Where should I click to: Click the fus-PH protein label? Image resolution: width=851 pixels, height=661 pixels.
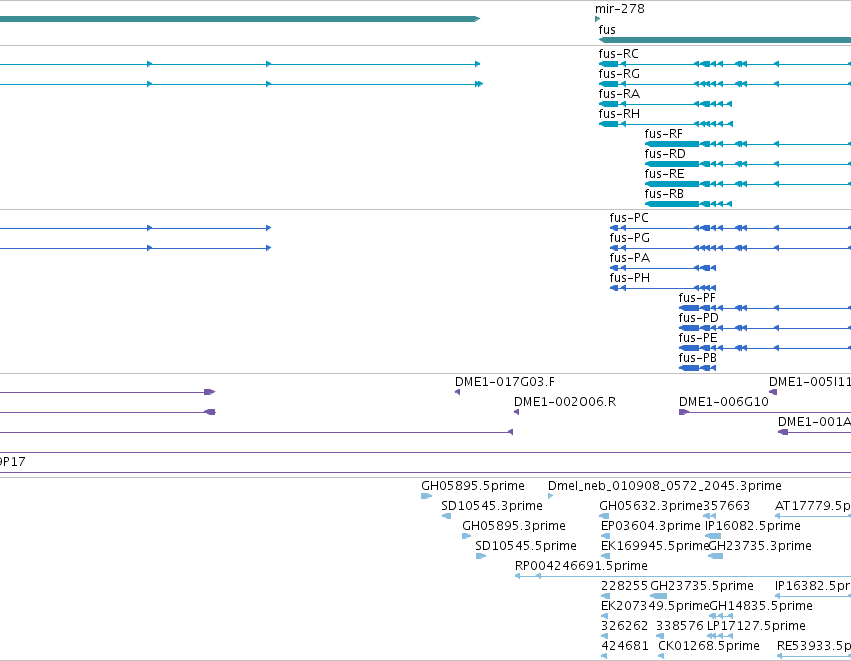pos(629,278)
